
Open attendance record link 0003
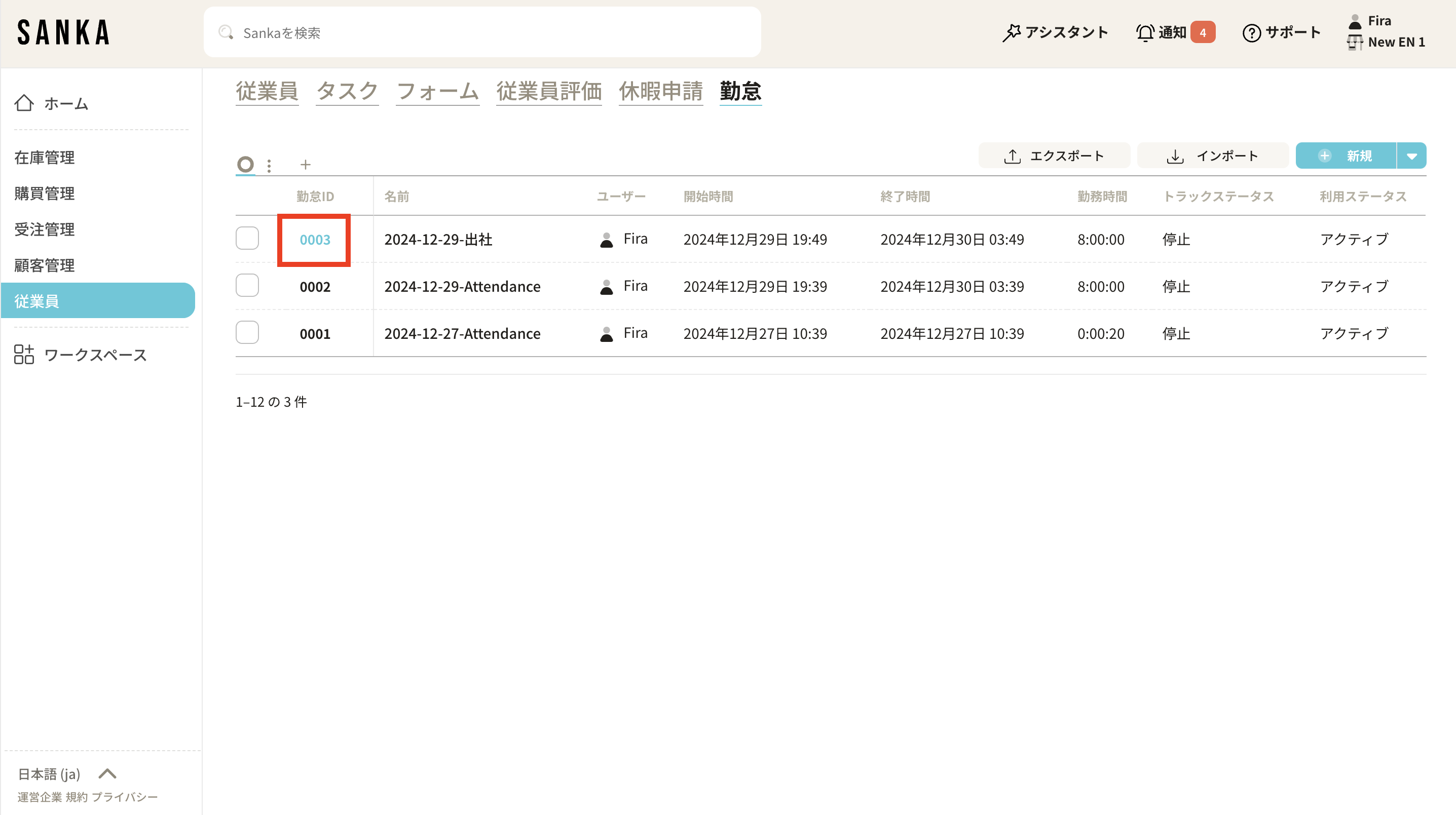(x=315, y=240)
